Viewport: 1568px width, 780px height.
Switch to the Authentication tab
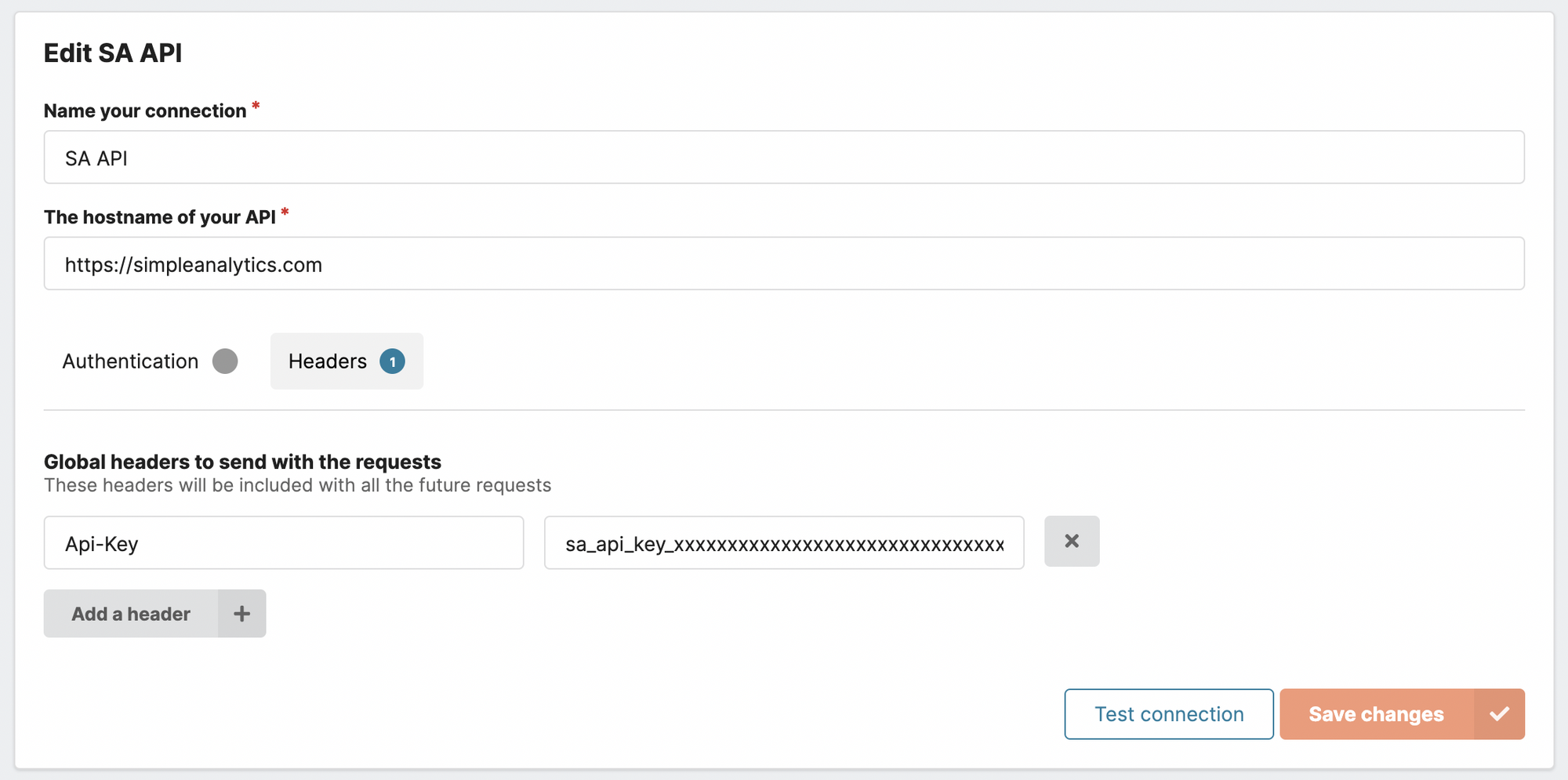130,361
